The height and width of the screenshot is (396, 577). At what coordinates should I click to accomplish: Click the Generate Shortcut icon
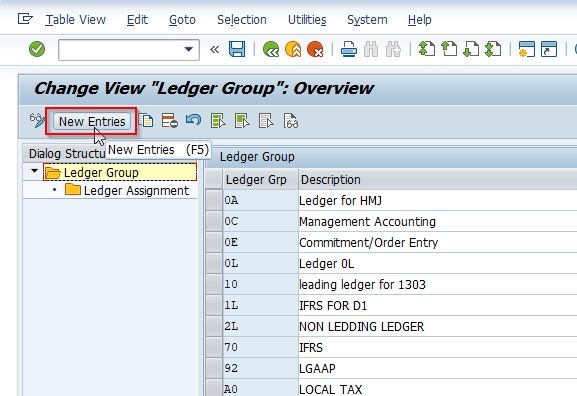(x=549, y=49)
